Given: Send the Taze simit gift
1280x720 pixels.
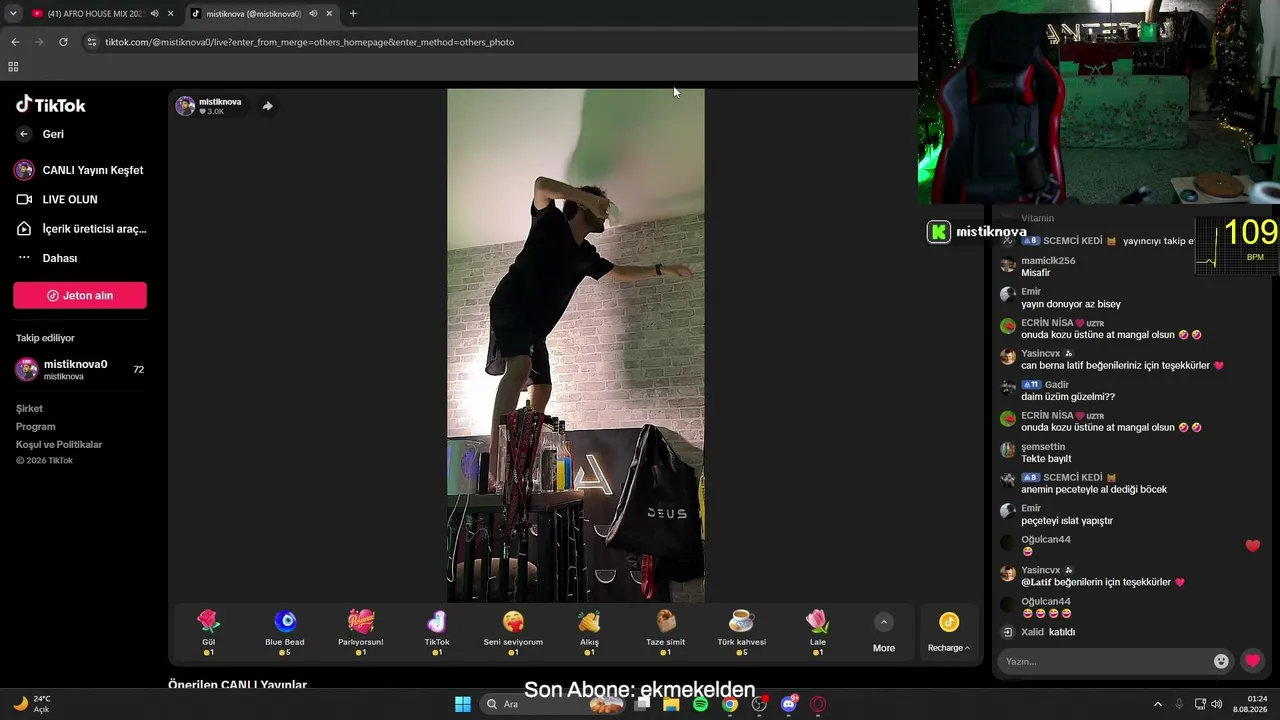Looking at the screenshot, I should [666, 633].
